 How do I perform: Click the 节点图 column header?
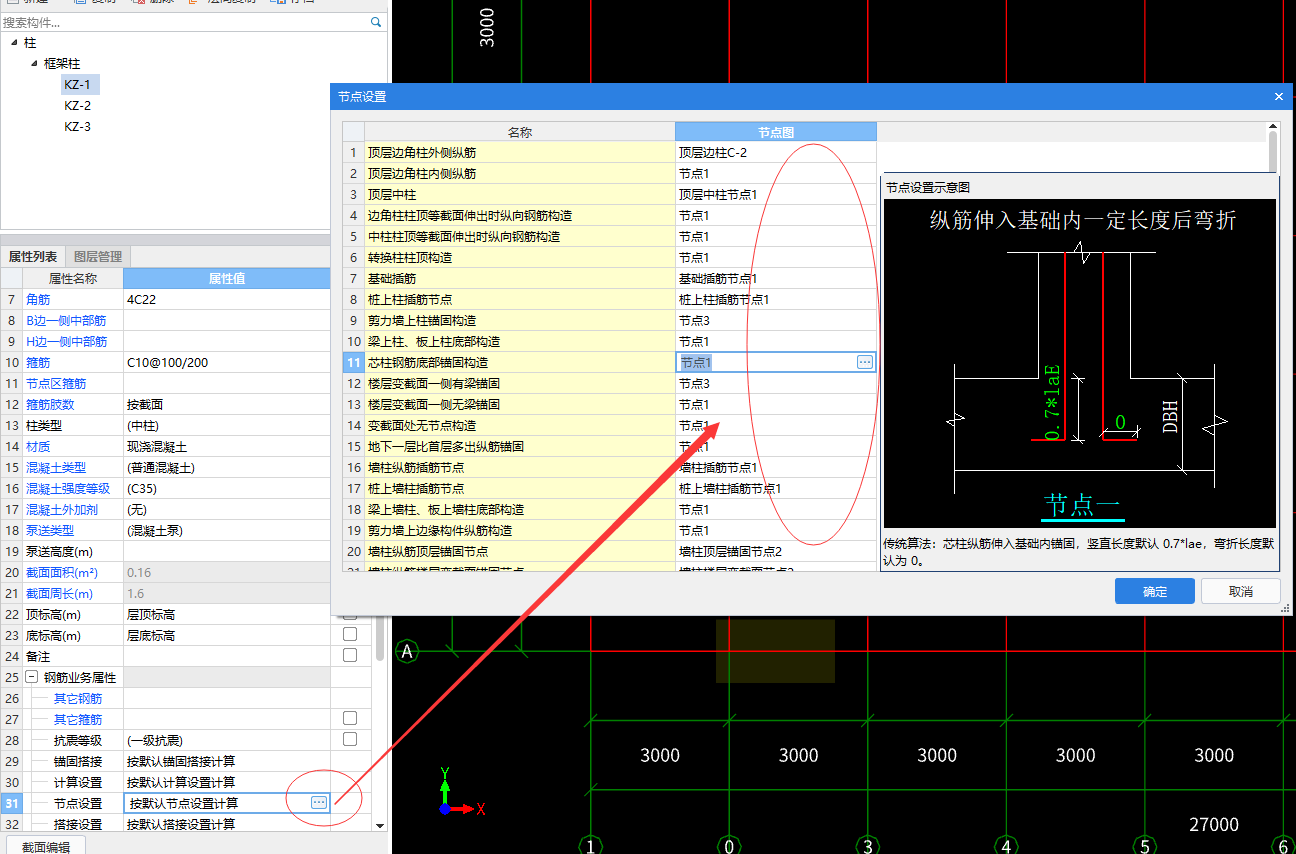click(x=776, y=132)
